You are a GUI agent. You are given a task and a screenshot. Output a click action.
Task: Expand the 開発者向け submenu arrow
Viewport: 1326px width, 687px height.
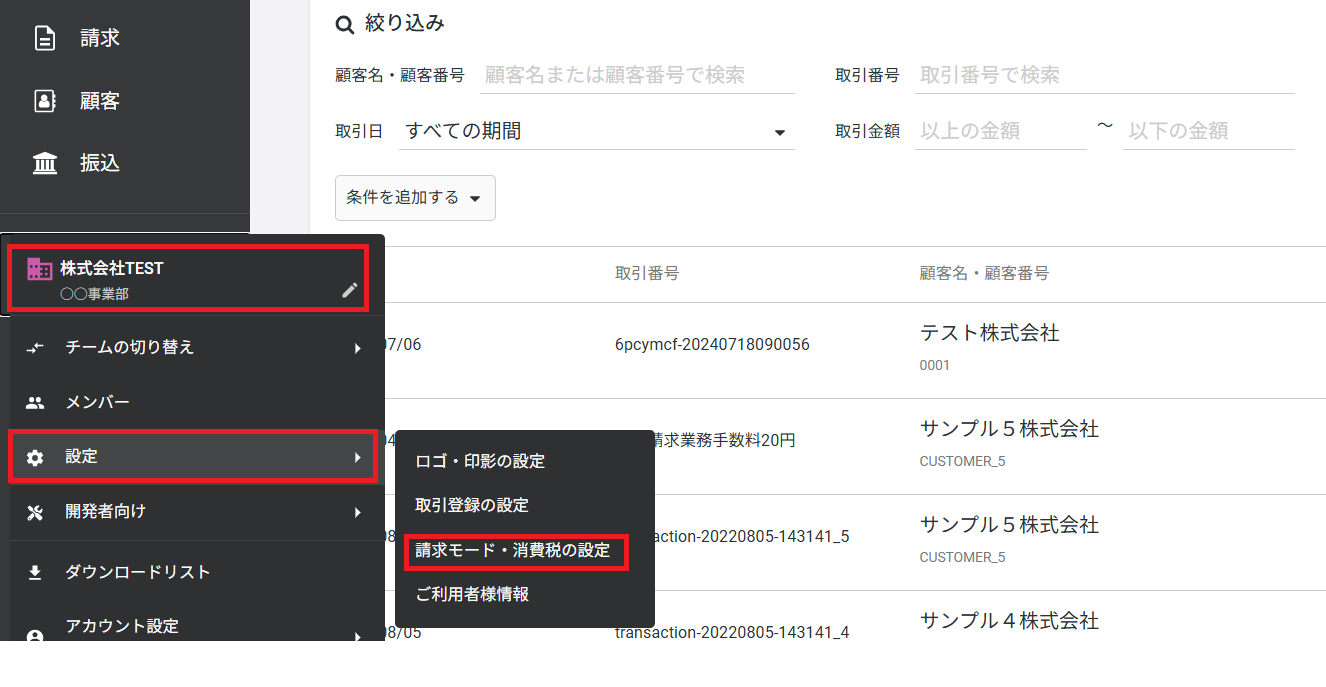[357, 512]
